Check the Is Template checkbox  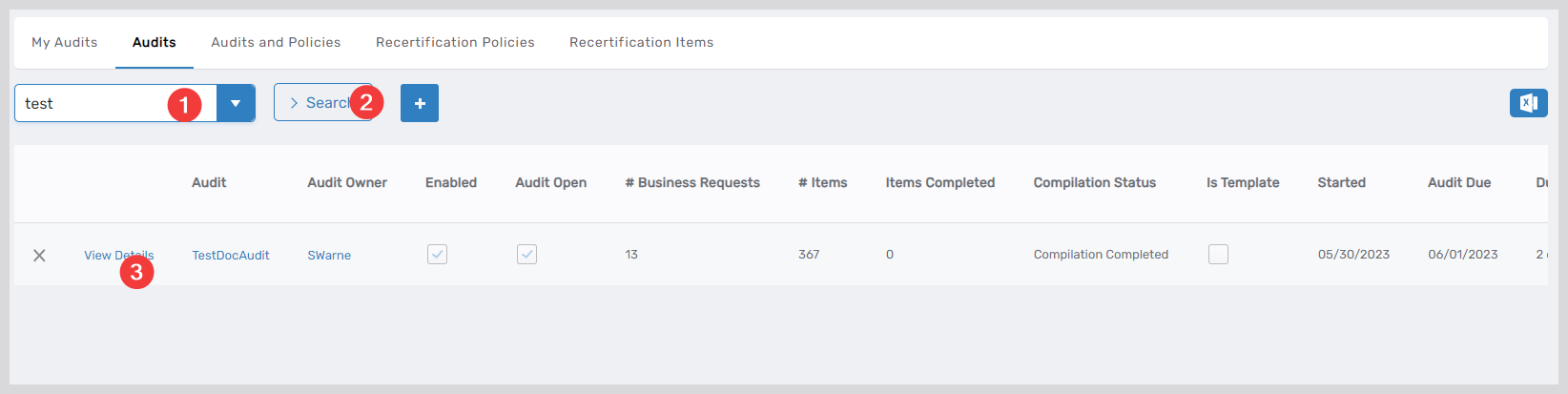click(x=1218, y=255)
